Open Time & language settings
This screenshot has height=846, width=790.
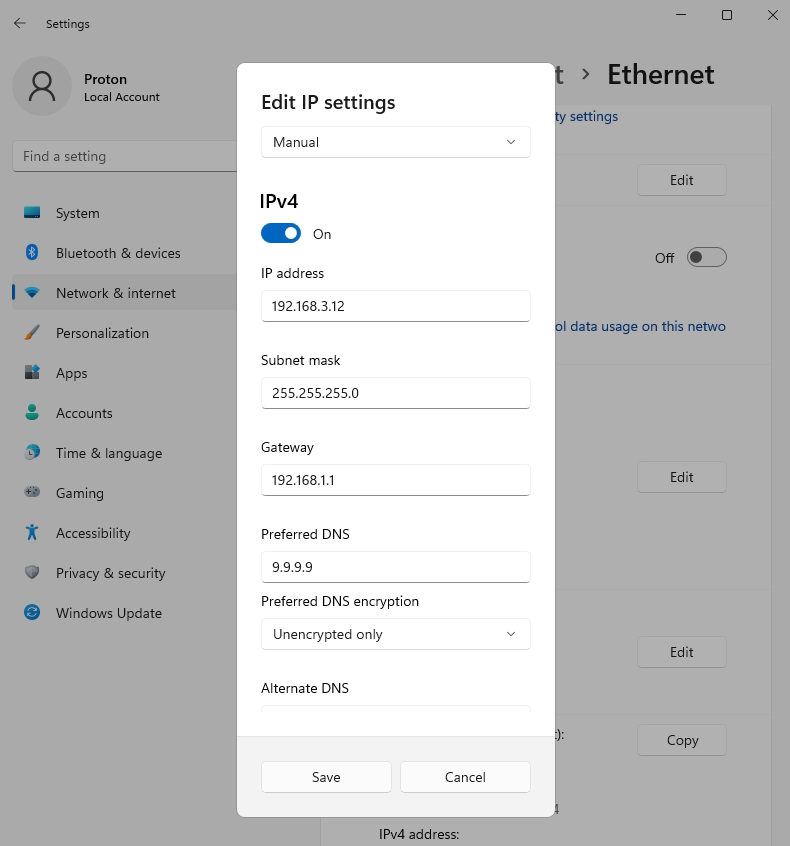(x=124, y=453)
